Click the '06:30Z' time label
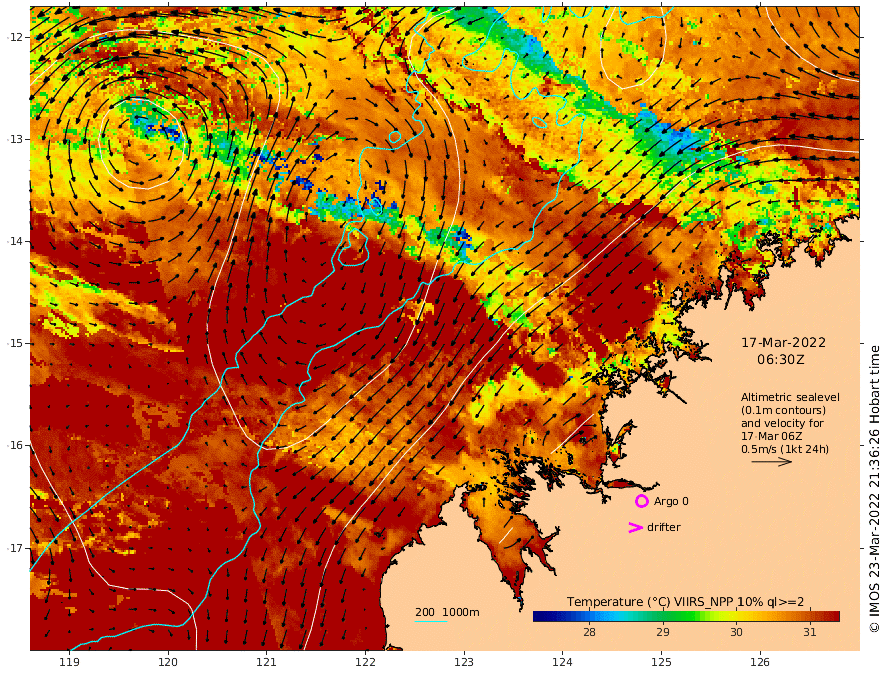The height and width of the screenshot is (680, 880). [x=781, y=360]
